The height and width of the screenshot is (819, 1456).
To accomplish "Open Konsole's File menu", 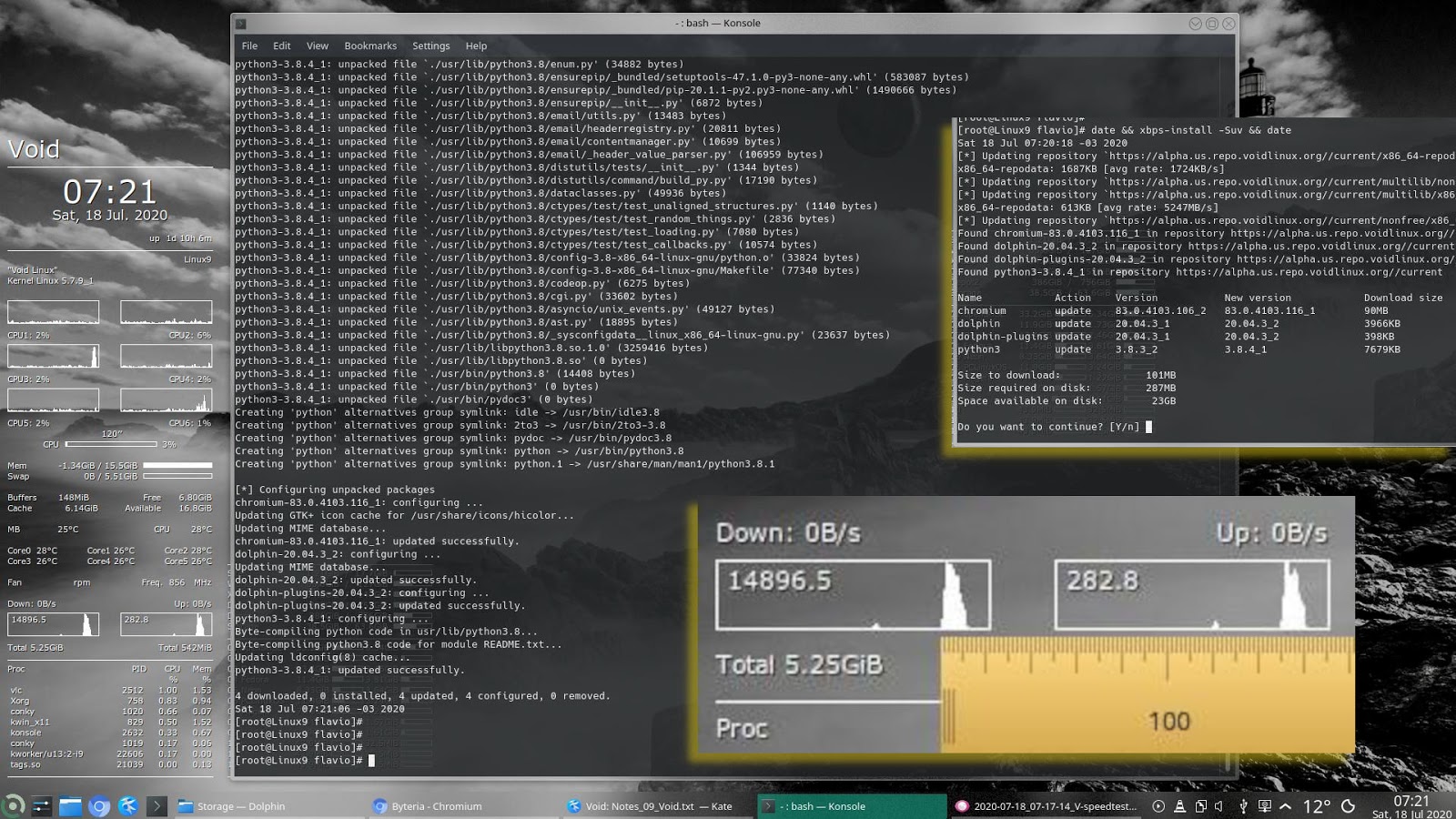I will point(248,45).
